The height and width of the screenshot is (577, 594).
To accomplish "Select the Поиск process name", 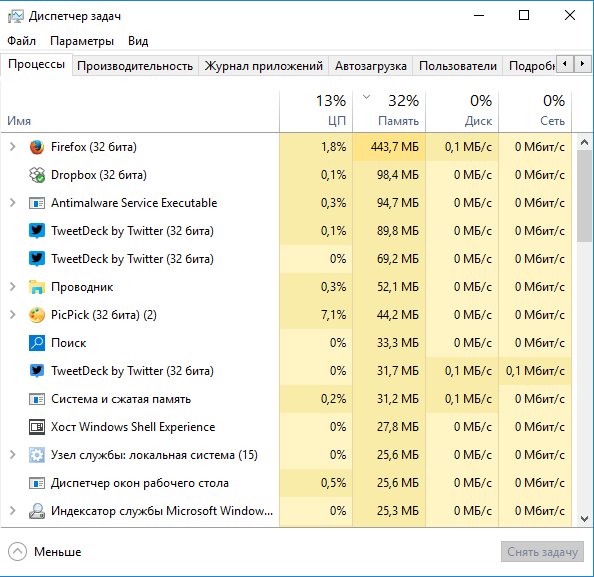I will 69,343.
